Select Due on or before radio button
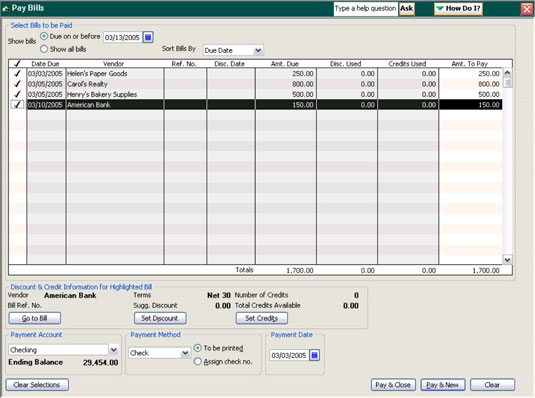Viewport: 535px width, 398px height. coord(44,36)
